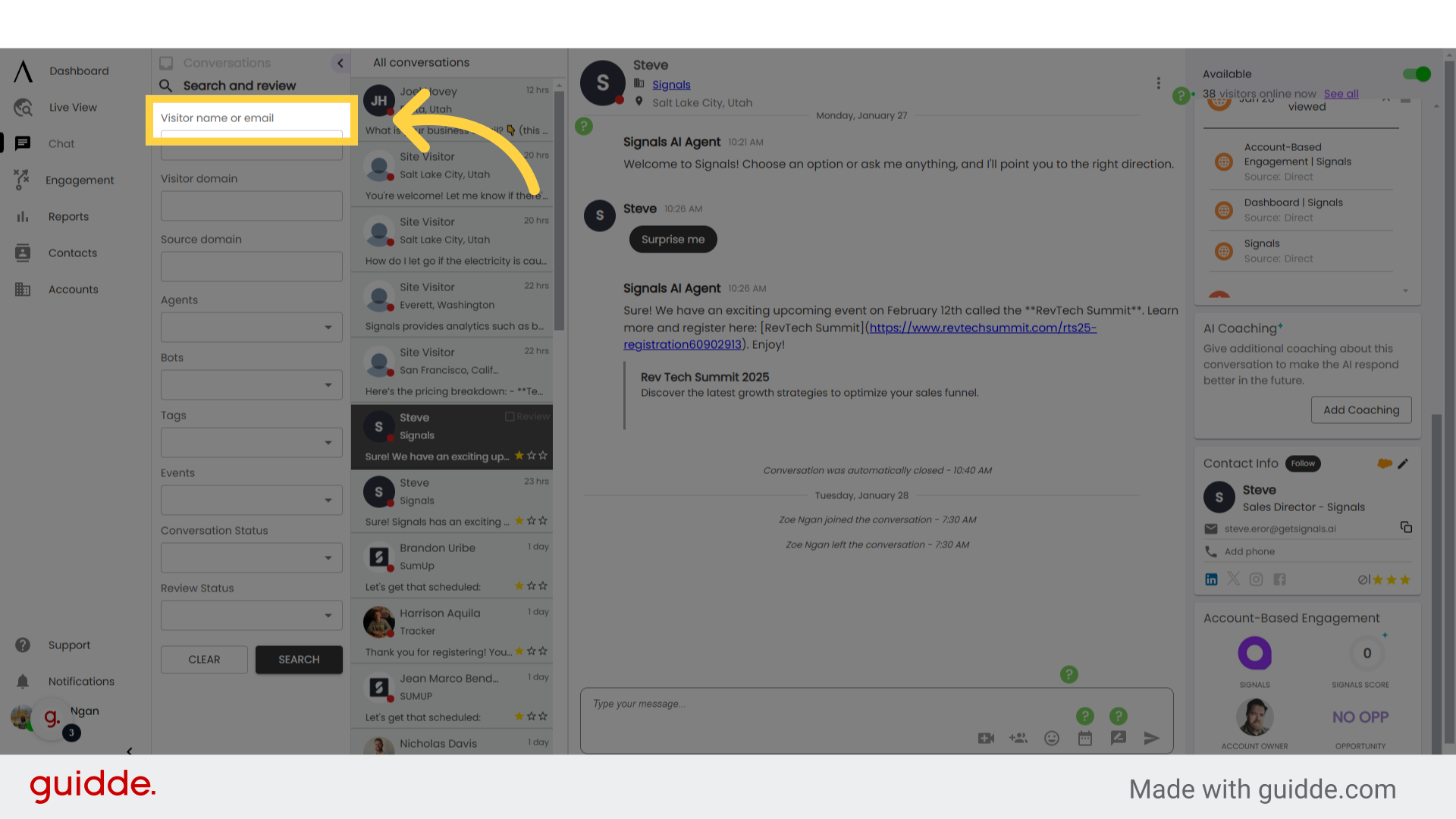Click the Add Coaching button
Image resolution: width=1456 pixels, height=819 pixels.
pos(1361,409)
